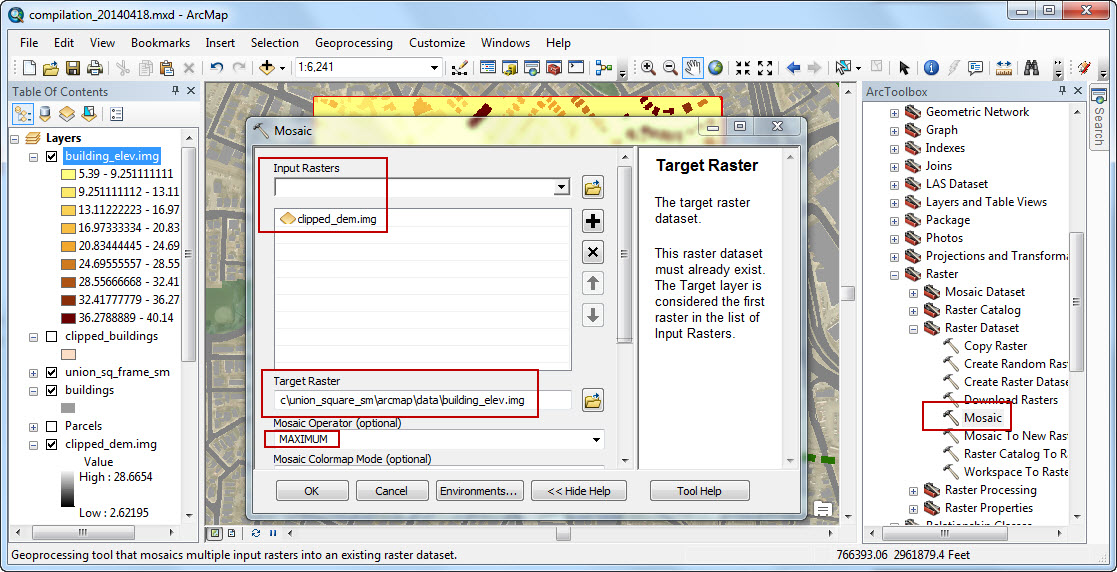Click the ArcToolbox red toolbox toolbar icon
Screen dimensions: 1117x572
(554, 68)
